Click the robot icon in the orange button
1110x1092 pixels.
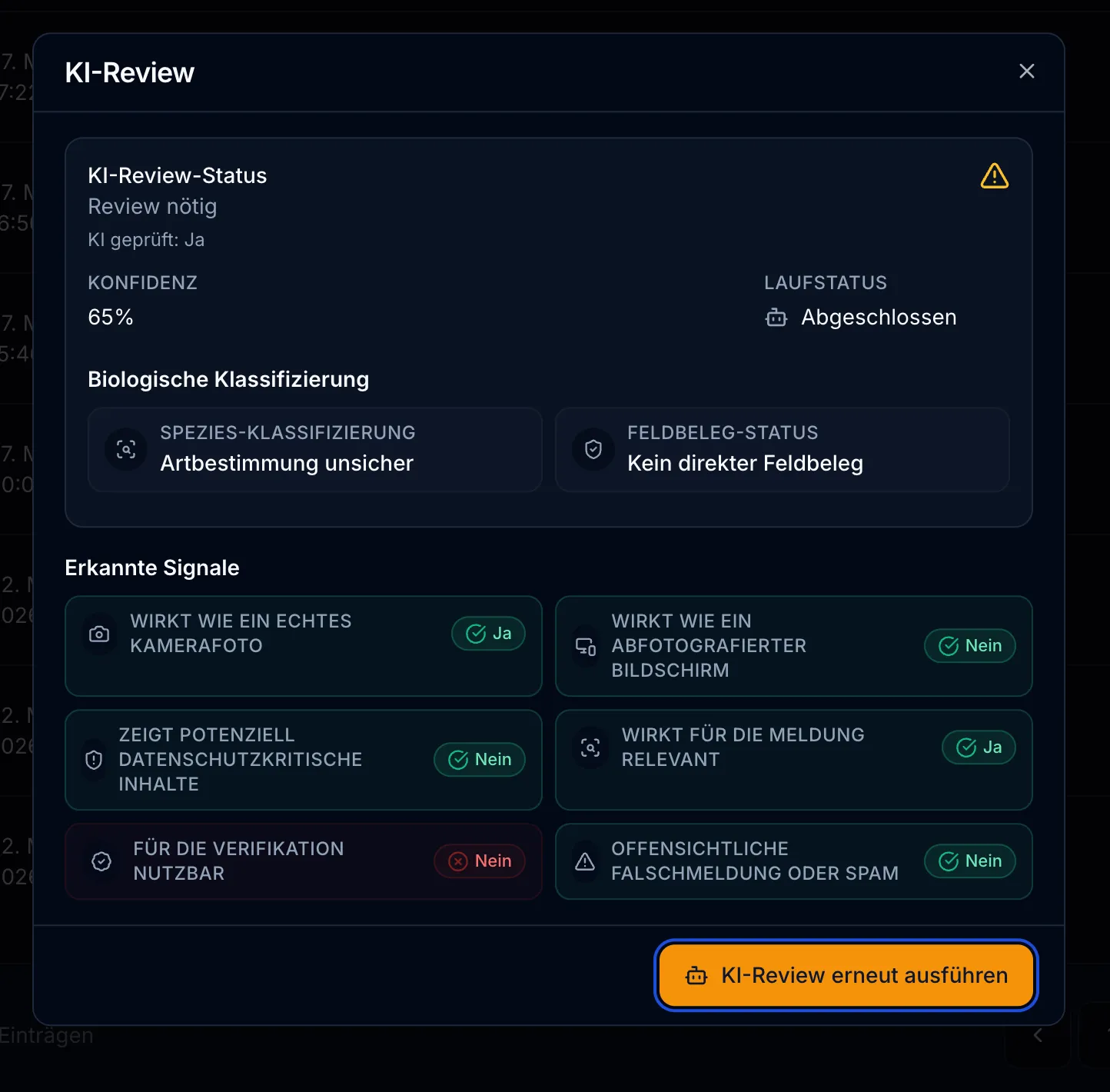click(696, 976)
